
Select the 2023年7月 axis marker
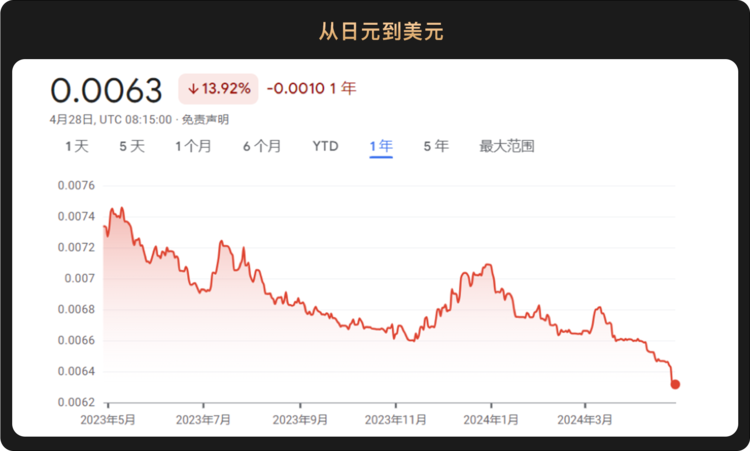[x=203, y=420]
